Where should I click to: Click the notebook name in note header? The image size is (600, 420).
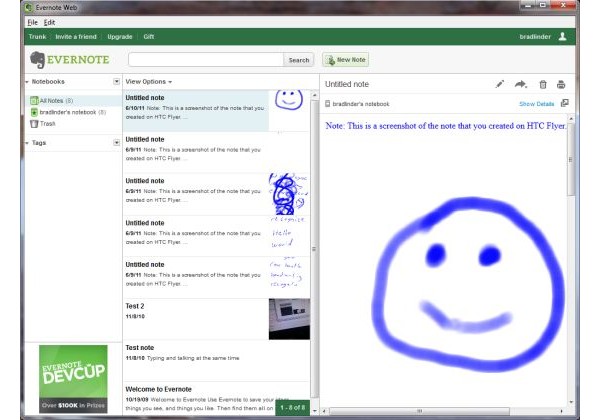coord(361,104)
